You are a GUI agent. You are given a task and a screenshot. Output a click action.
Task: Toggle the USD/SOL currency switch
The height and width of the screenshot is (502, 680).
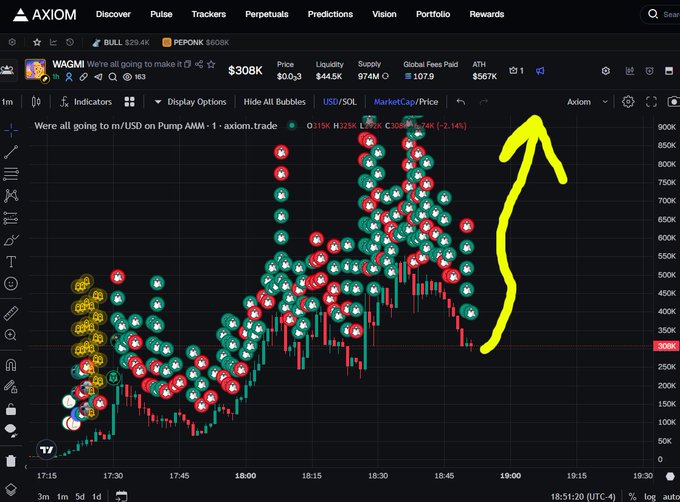point(340,102)
